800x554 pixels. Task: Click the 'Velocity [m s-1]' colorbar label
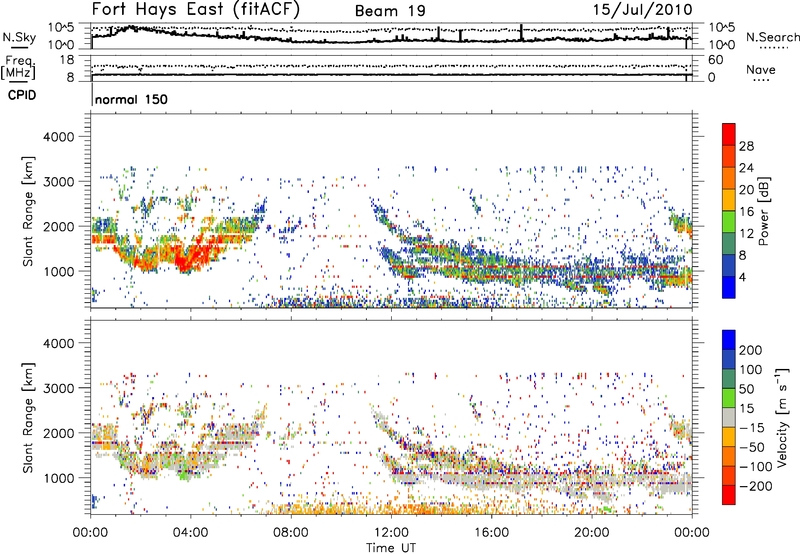coord(782,417)
